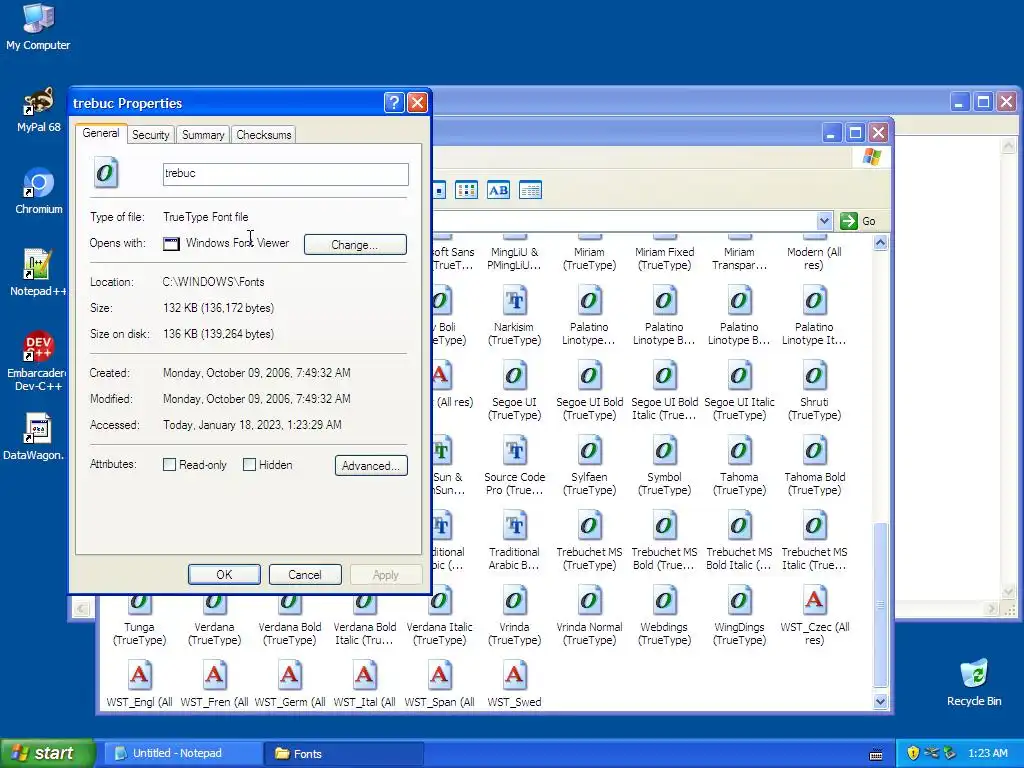
Task: Click security shield tray icon
Action: [x=913, y=753]
